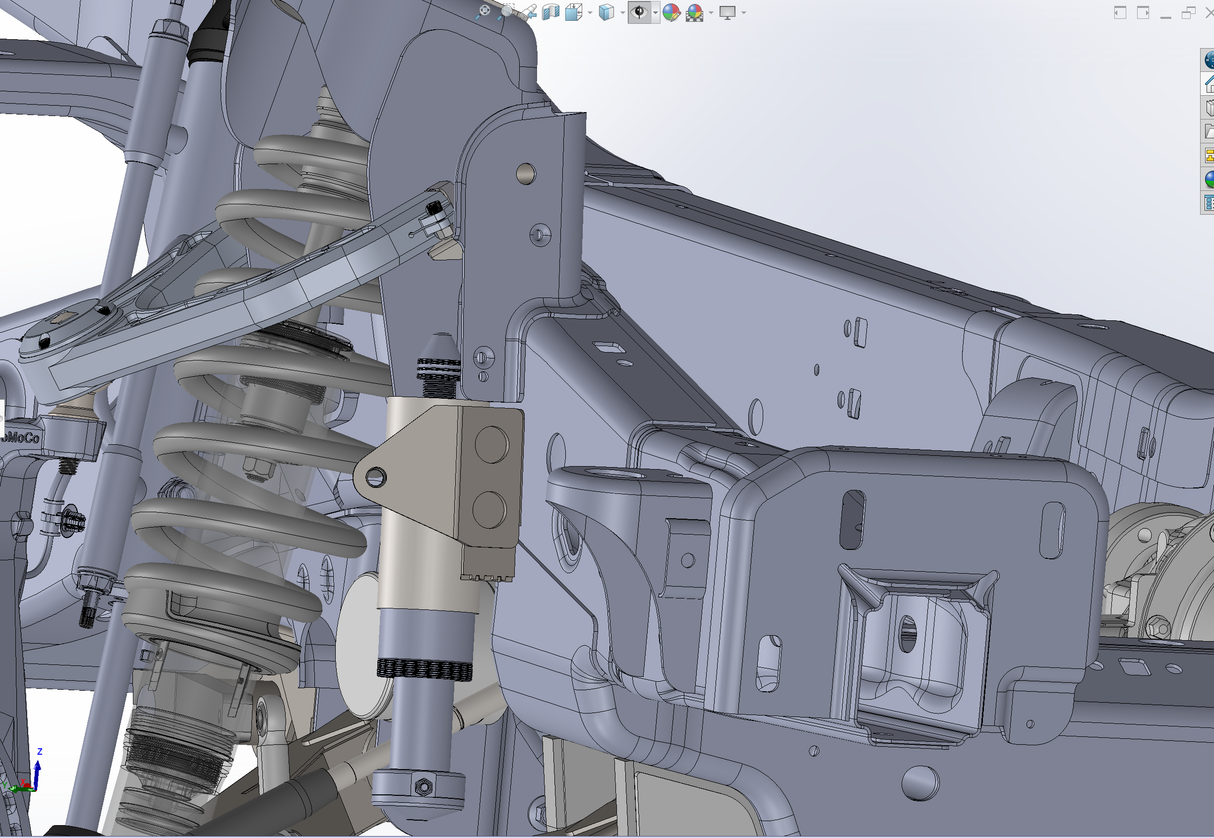Expand the View Orientation dropdown arrow
The width and height of the screenshot is (1214, 838).
tap(590, 13)
